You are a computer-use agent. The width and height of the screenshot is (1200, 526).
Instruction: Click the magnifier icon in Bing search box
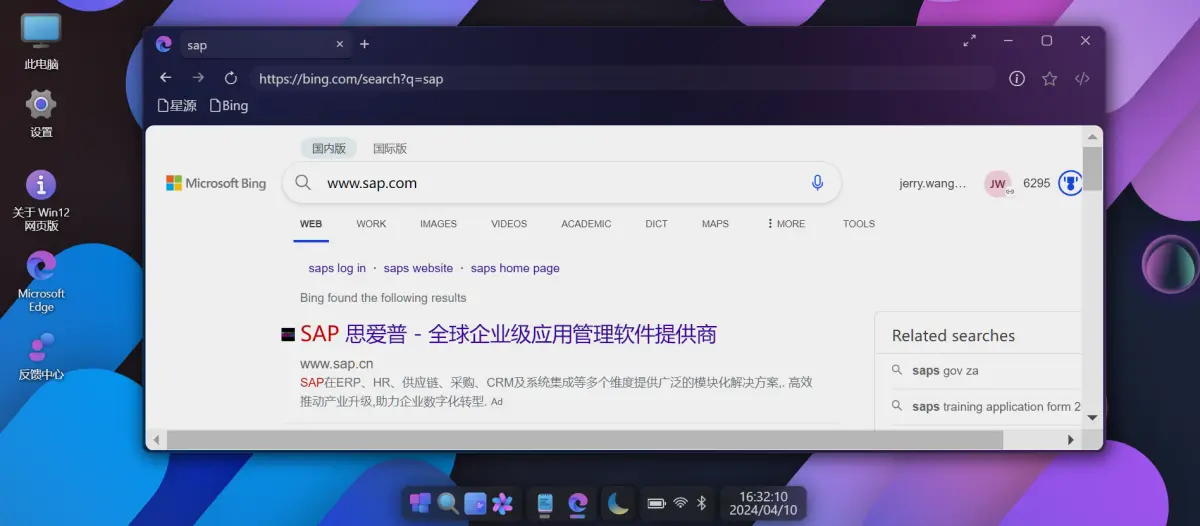(304, 183)
